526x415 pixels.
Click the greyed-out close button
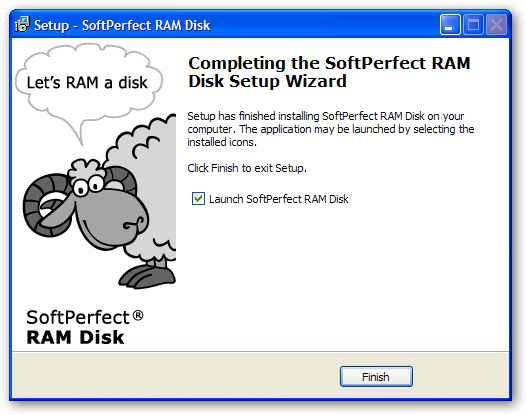(x=496, y=24)
